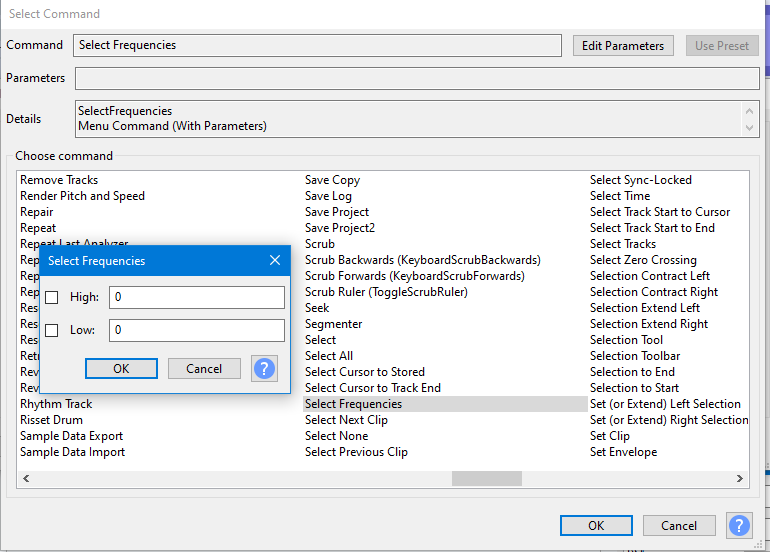Screen dimensions: 770x552
Task: Select Save Log command
Action: [328, 196]
